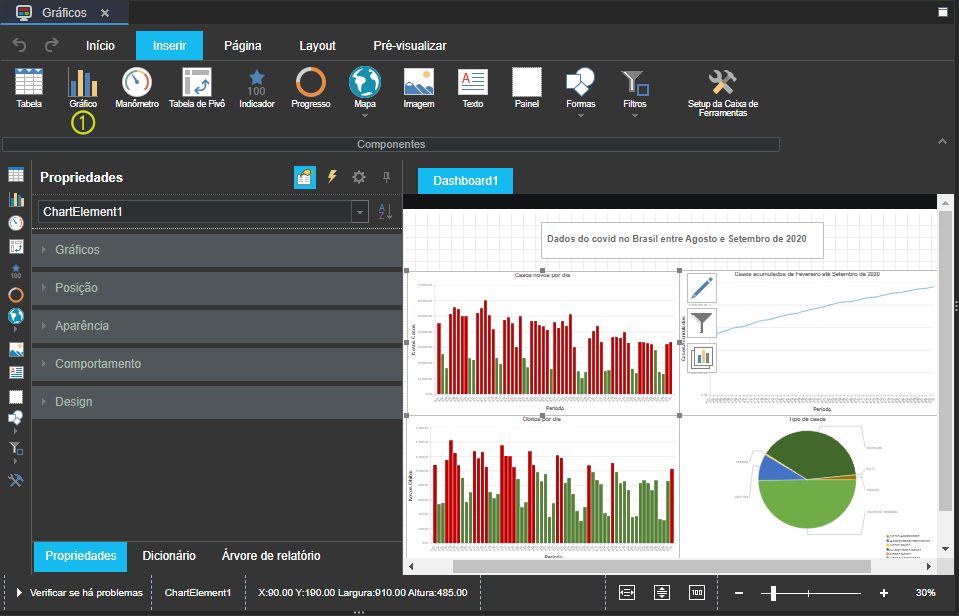Expand the Posição property group
Image resolution: width=959 pixels, height=616 pixels.
click(217, 288)
